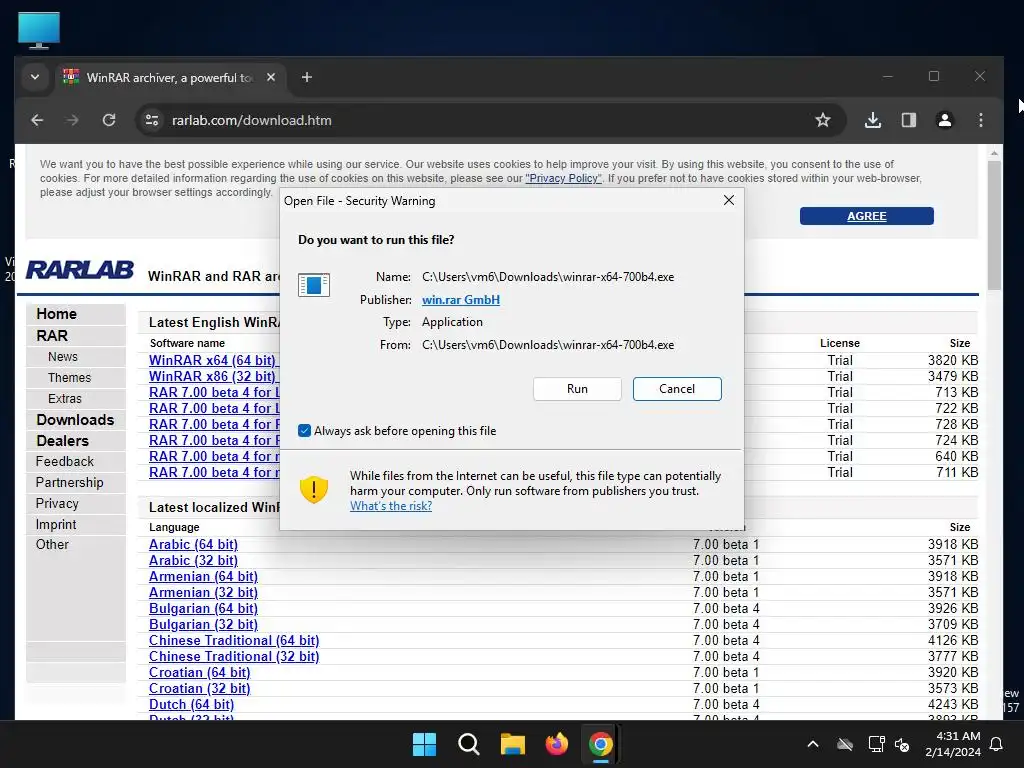
Task: Click the WinRAR x86 (32 bit) download link
Action: (x=214, y=376)
